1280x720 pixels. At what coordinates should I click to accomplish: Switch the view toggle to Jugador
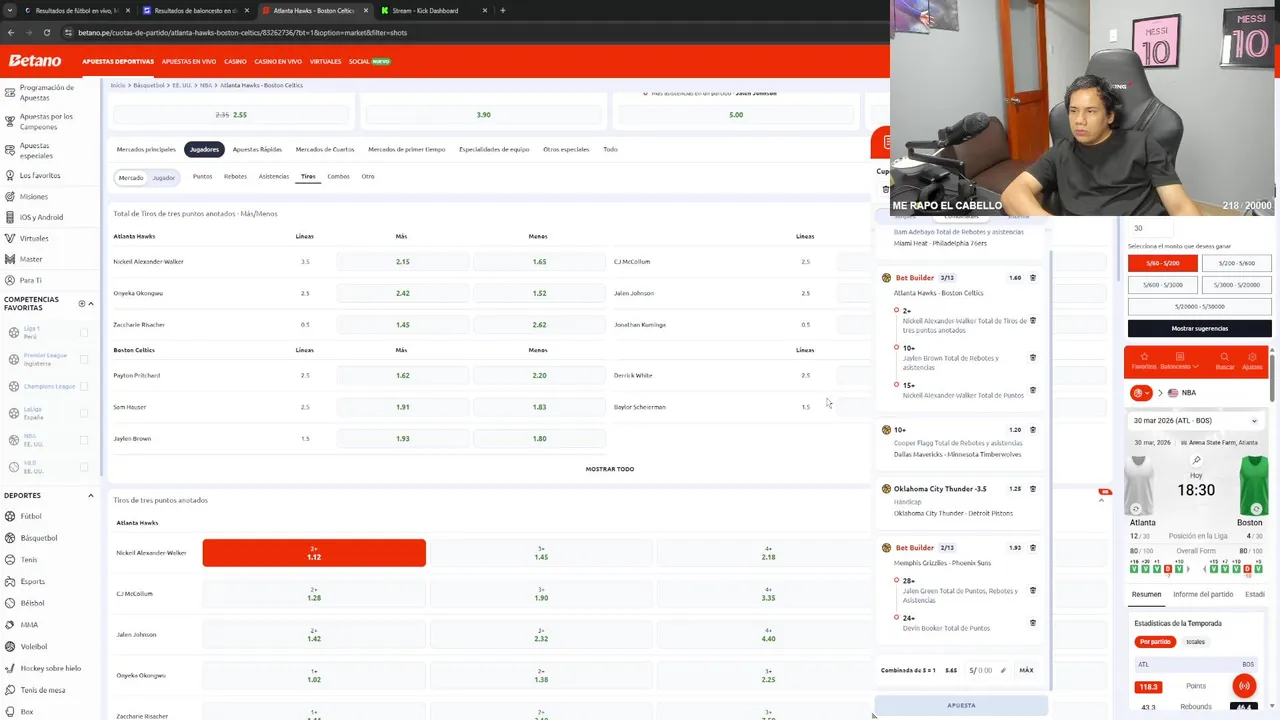coord(164,177)
